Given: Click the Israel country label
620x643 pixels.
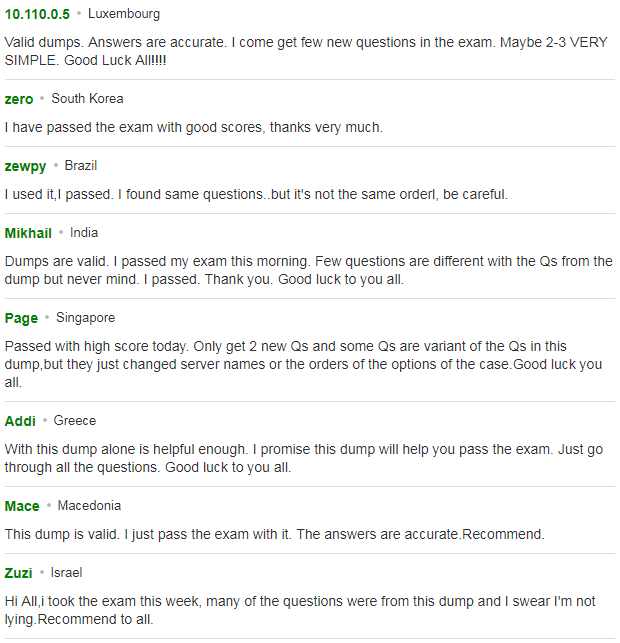Looking at the screenshot, I should pos(66,573).
